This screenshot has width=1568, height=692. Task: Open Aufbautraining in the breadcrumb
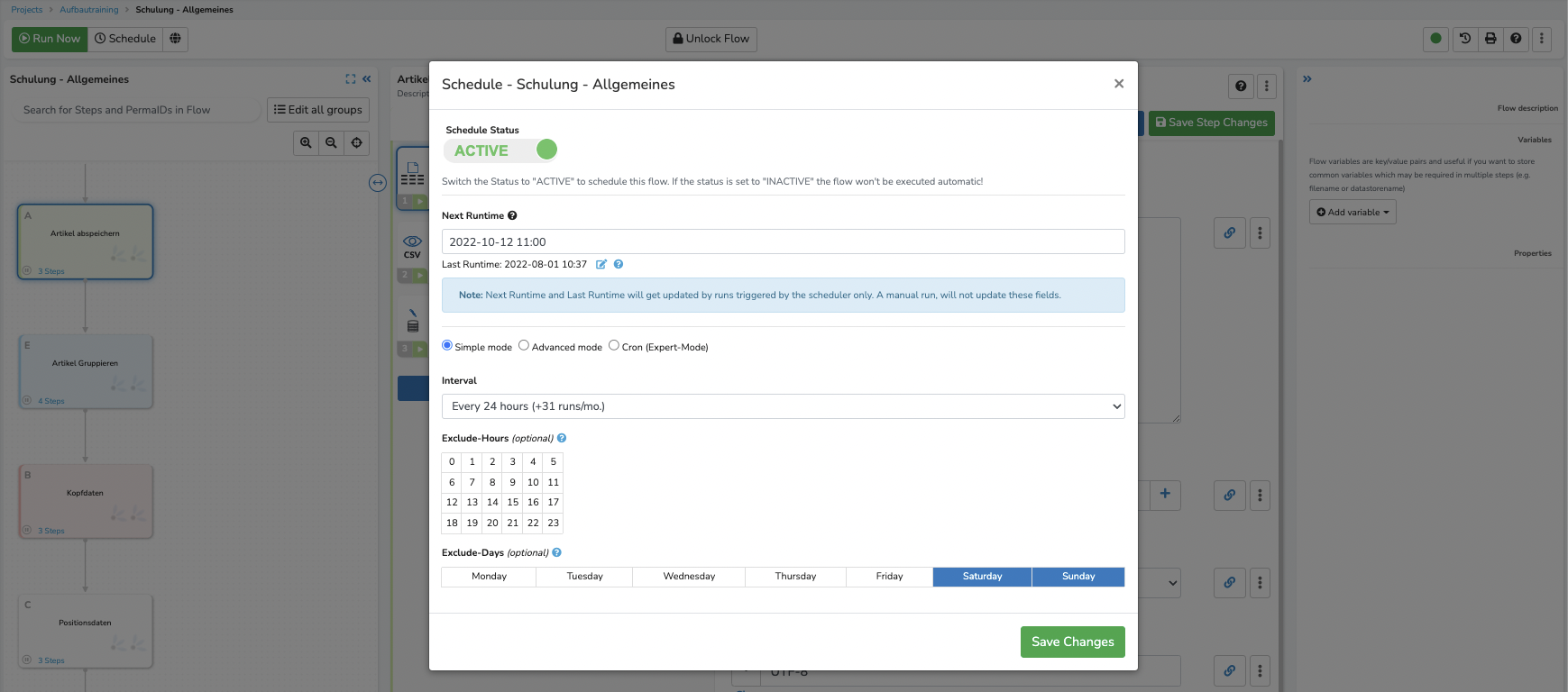pyautogui.click(x=88, y=10)
